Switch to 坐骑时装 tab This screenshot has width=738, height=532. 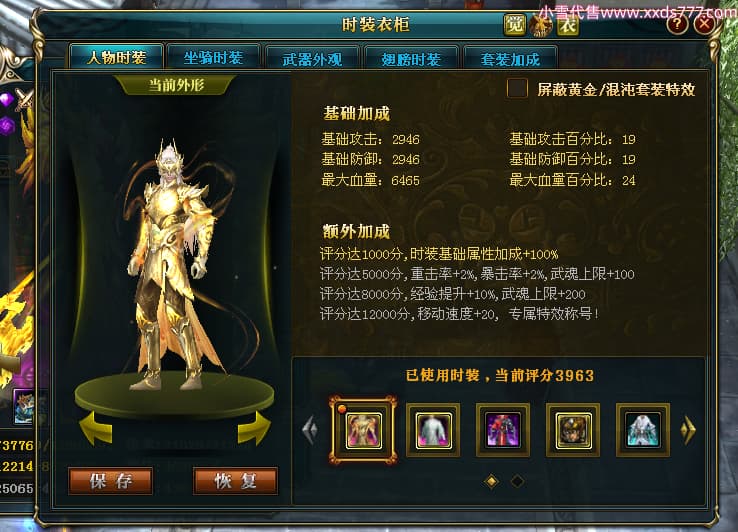(x=213, y=58)
